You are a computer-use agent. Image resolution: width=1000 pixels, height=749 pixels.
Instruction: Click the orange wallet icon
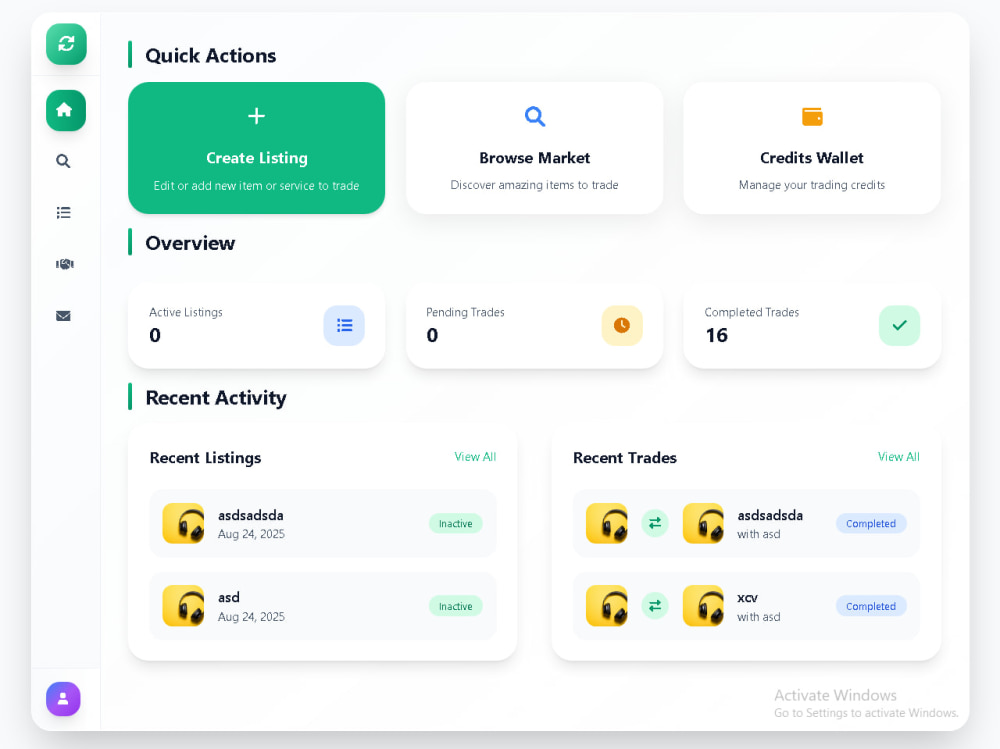click(x=812, y=117)
